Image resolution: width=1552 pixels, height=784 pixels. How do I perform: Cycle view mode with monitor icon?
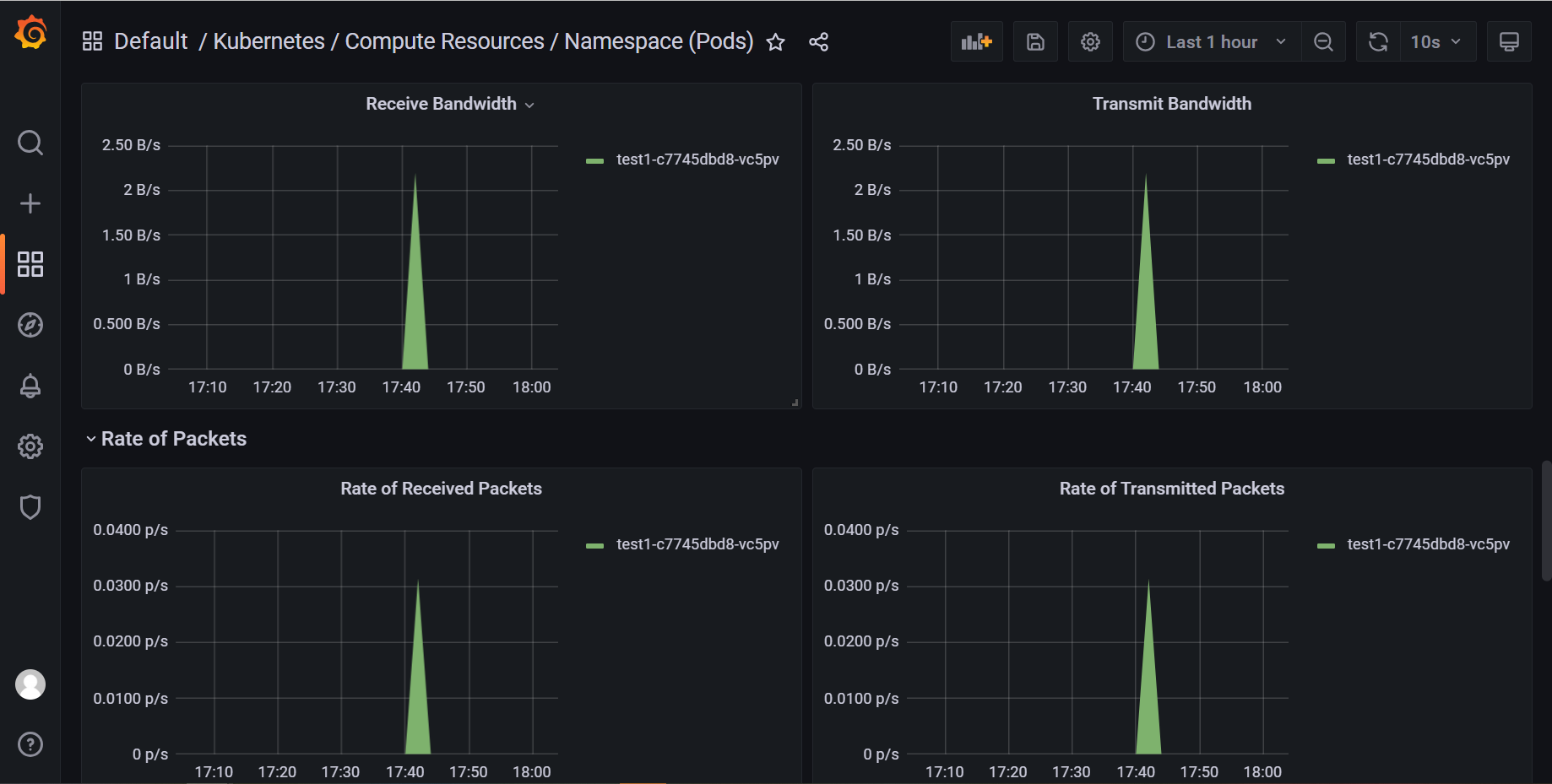1509,41
